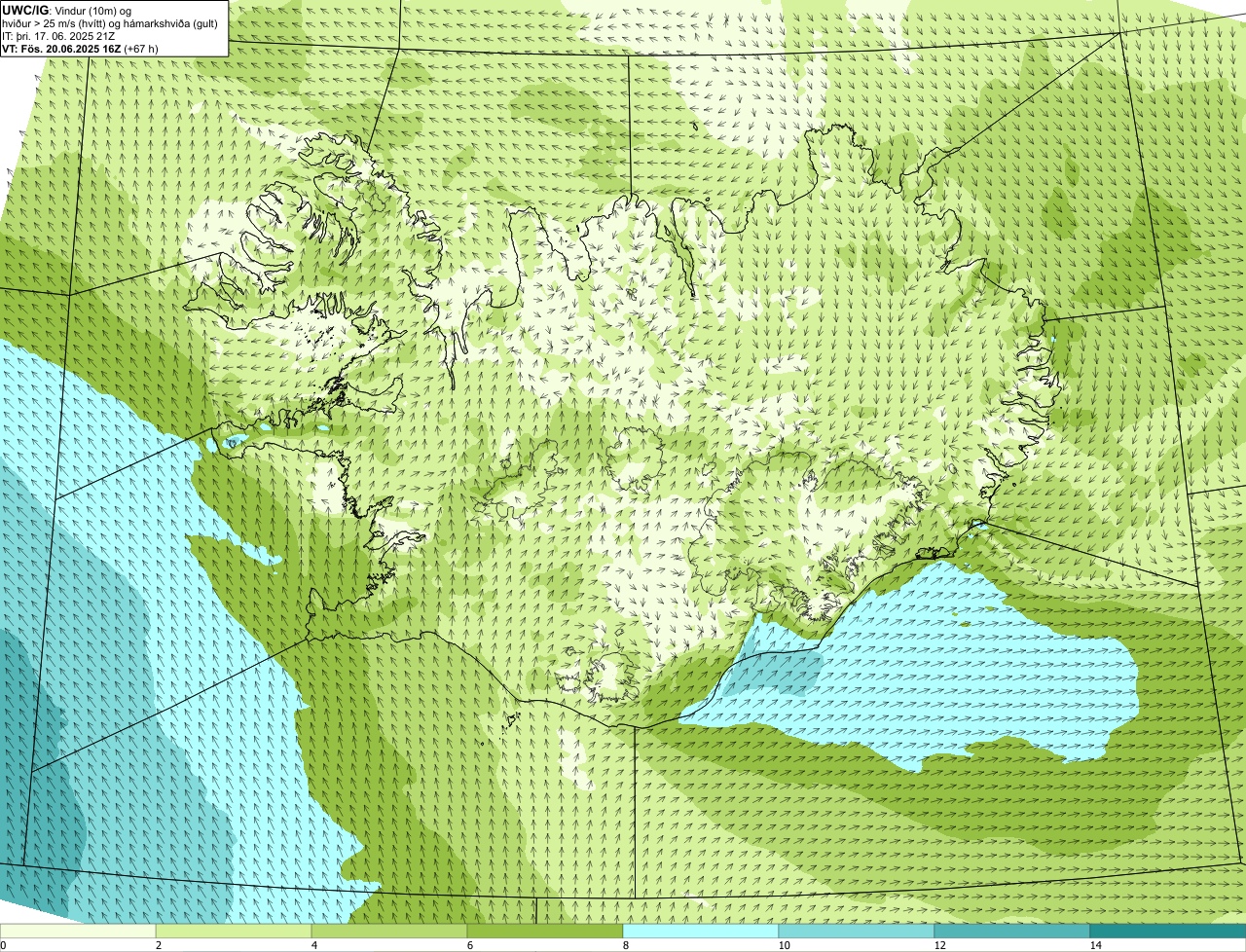Select the light cyan 8–10 color bar segment
This screenshot has width=1246, height=952.
pyautogui.click(x=701, y=931)
